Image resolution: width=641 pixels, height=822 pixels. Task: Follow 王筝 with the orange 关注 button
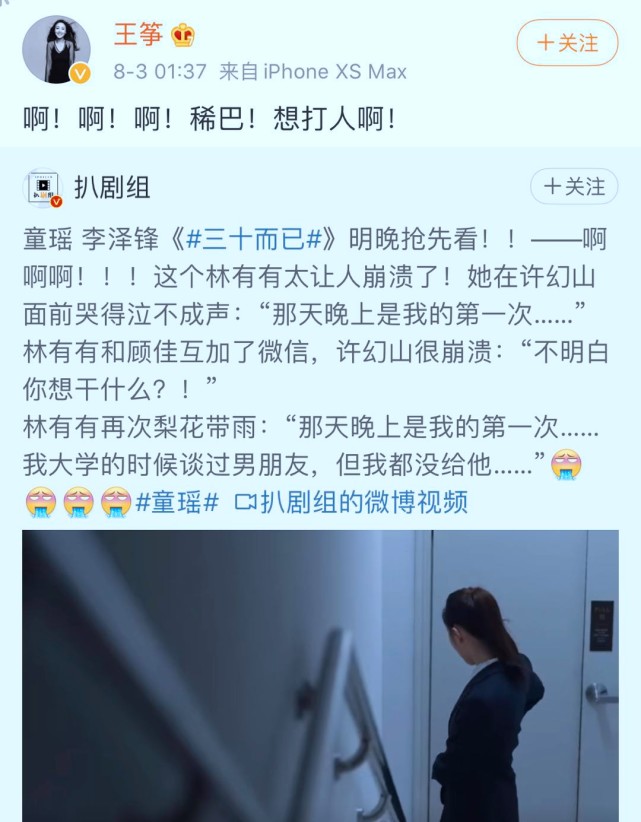pyautogui.click(x=567, y=42)
